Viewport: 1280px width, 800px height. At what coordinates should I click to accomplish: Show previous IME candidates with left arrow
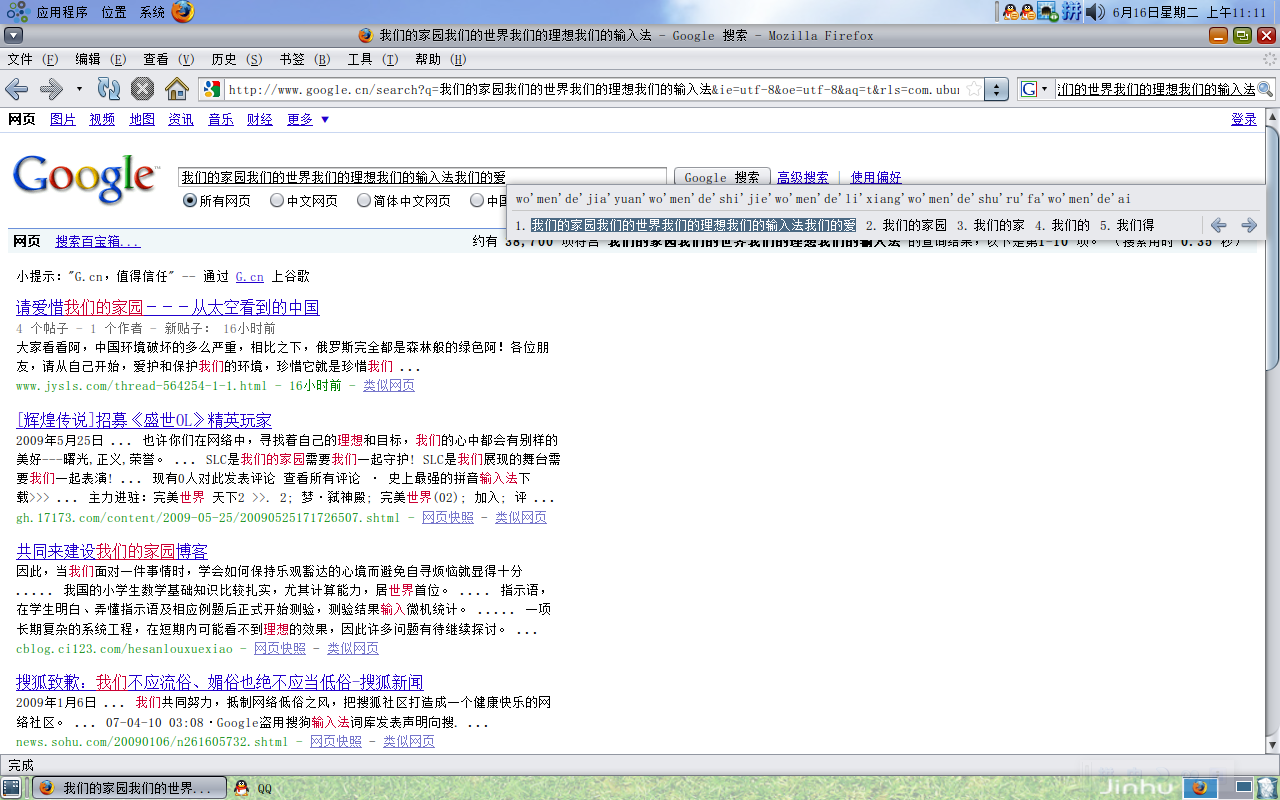click(x=1218, y=225)
